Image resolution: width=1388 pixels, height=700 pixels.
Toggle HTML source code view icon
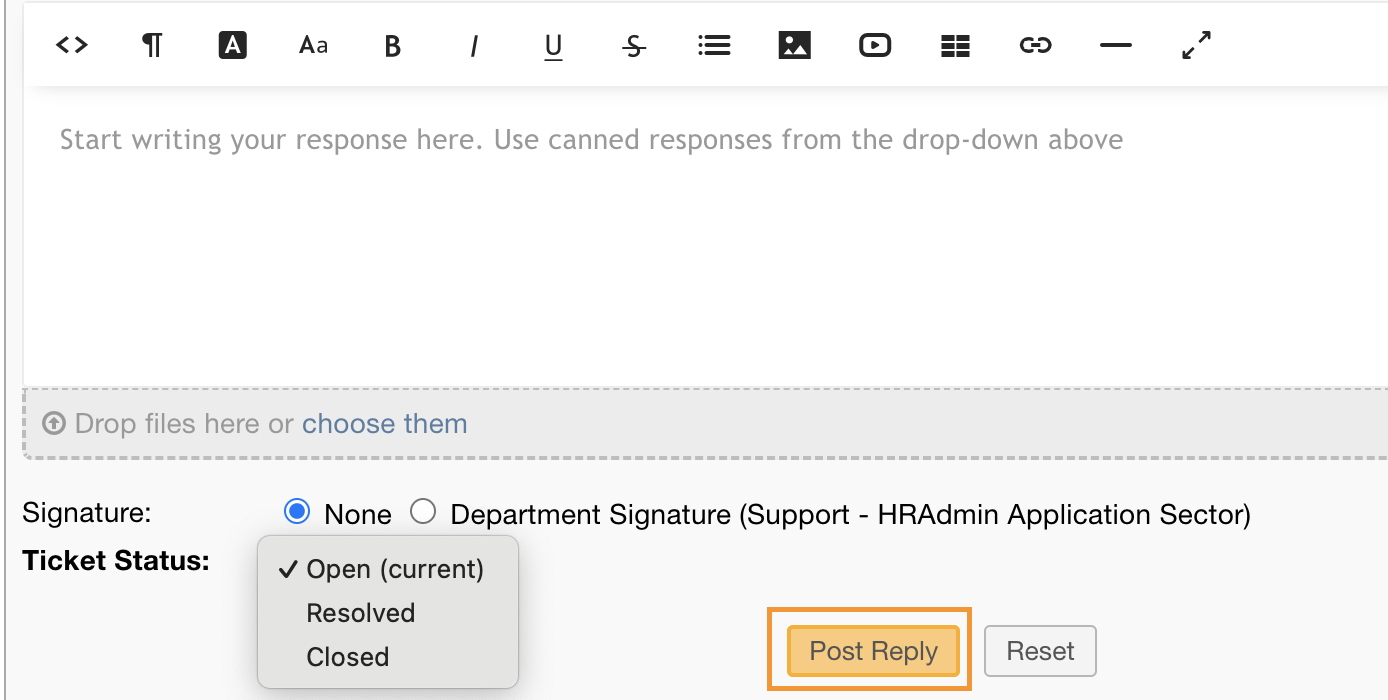click(72, 45)
